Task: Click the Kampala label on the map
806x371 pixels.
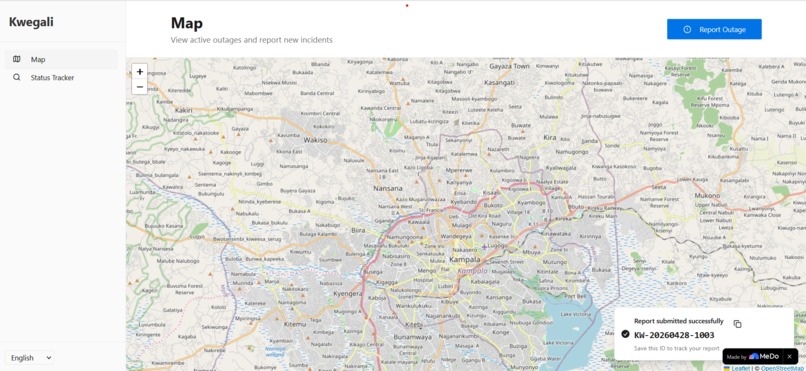Action: [x=464, y=259]
